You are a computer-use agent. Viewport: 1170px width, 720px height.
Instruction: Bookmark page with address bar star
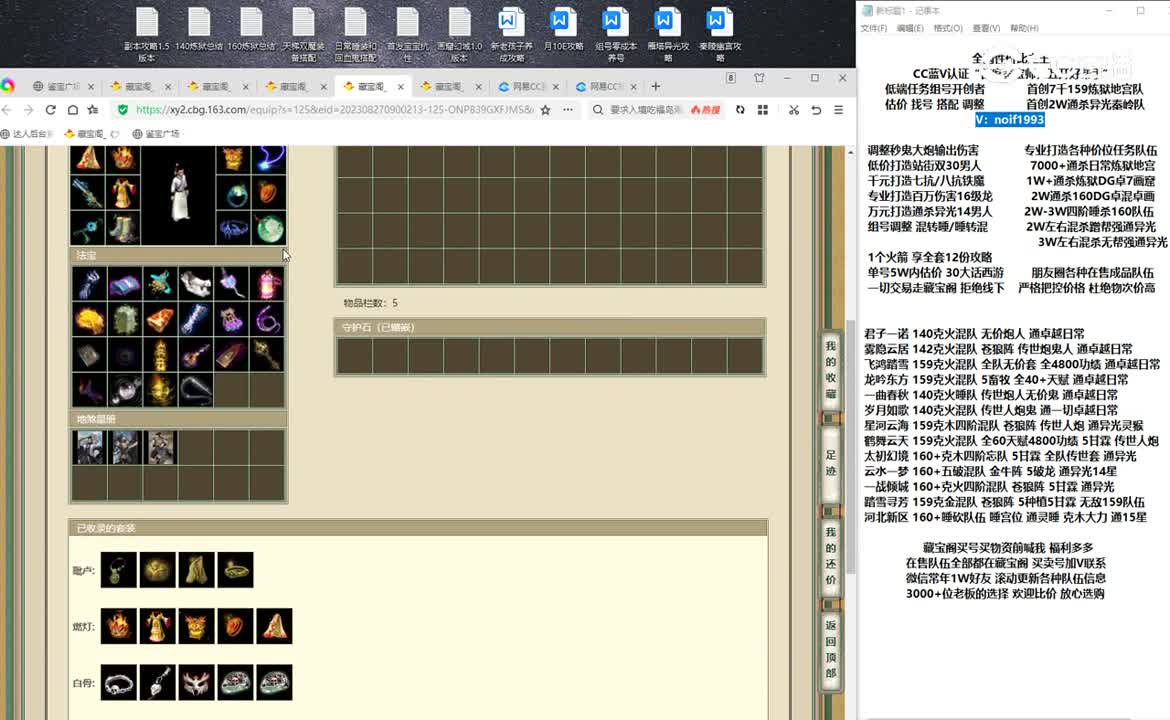[545, 110]
